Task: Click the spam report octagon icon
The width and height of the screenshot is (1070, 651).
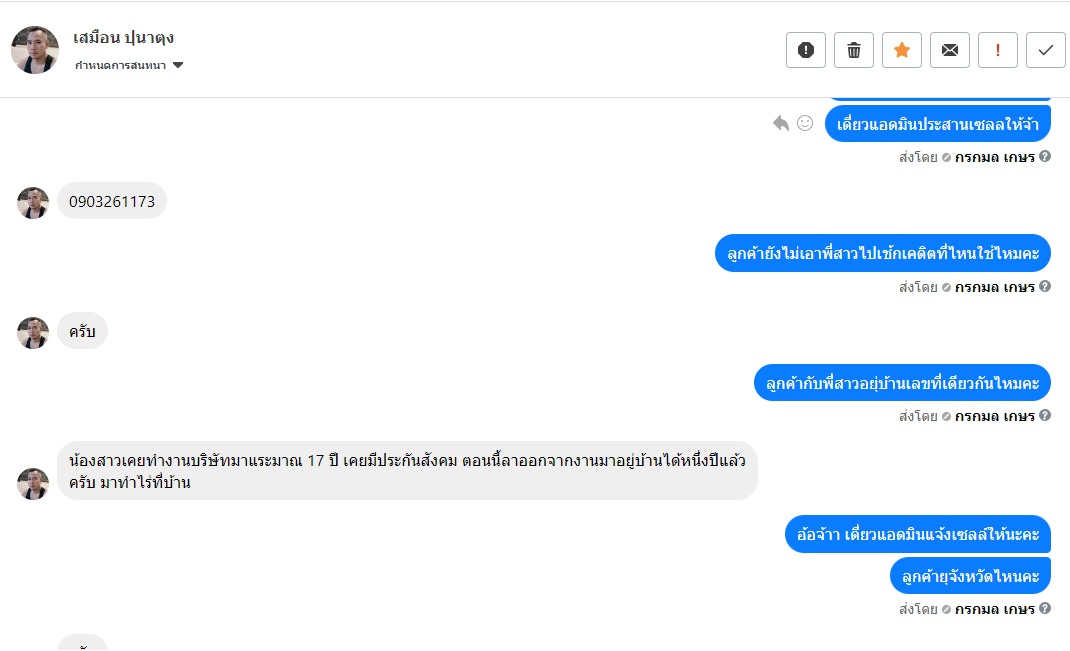Action: (x=806, y=50)
